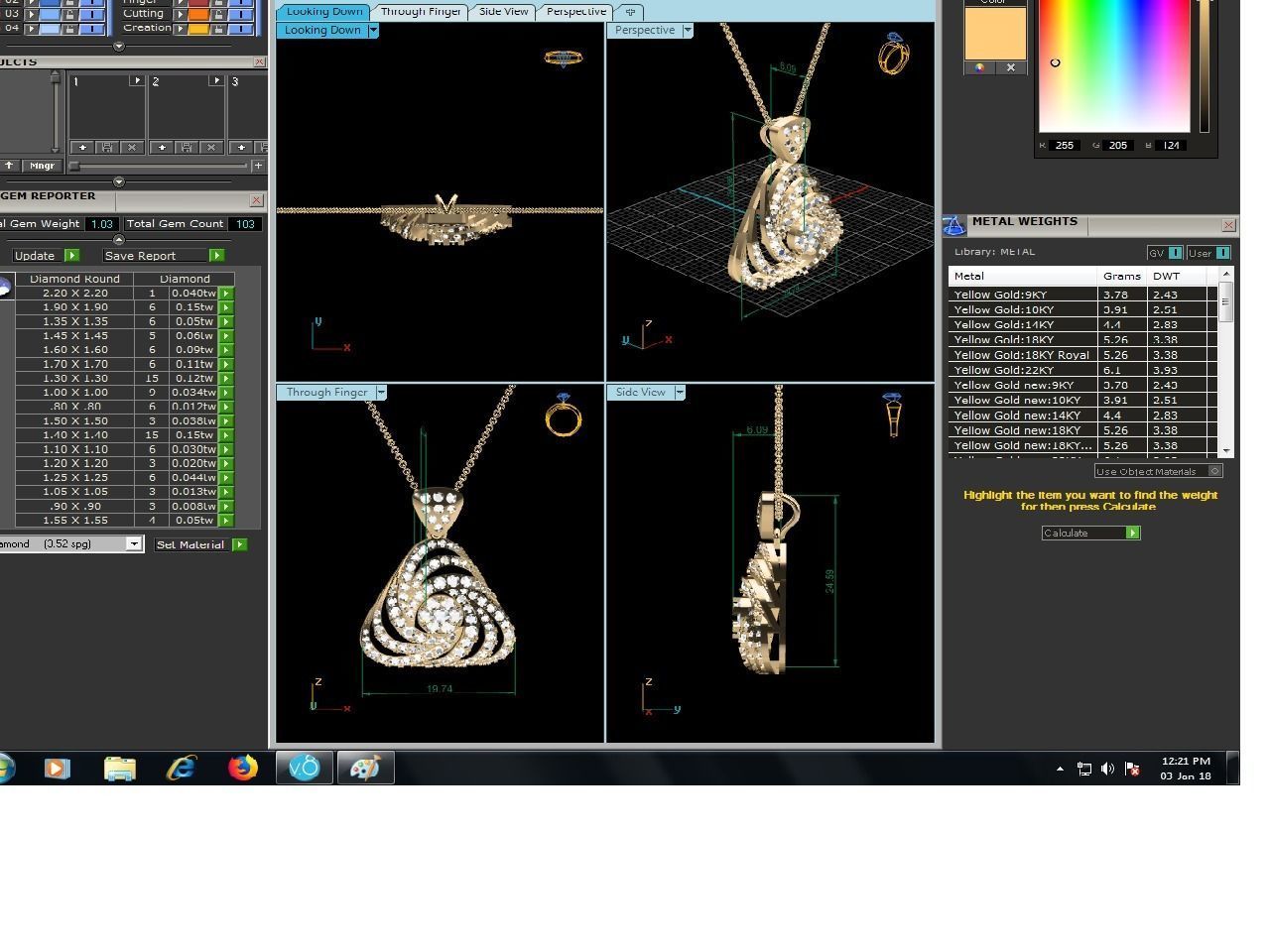Click the brightness slider beside color picker
This screenshot has height=952, width=1270.
point(1205,65)
